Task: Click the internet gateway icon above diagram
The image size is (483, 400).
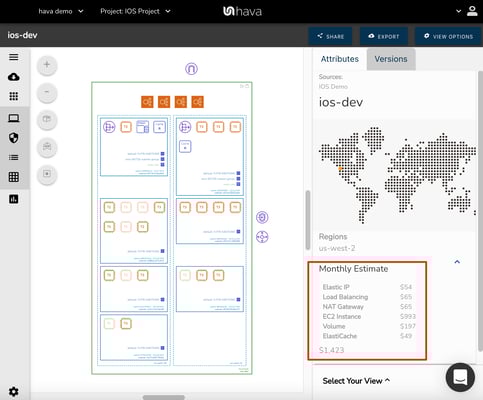Action: [x=191, y=69]
